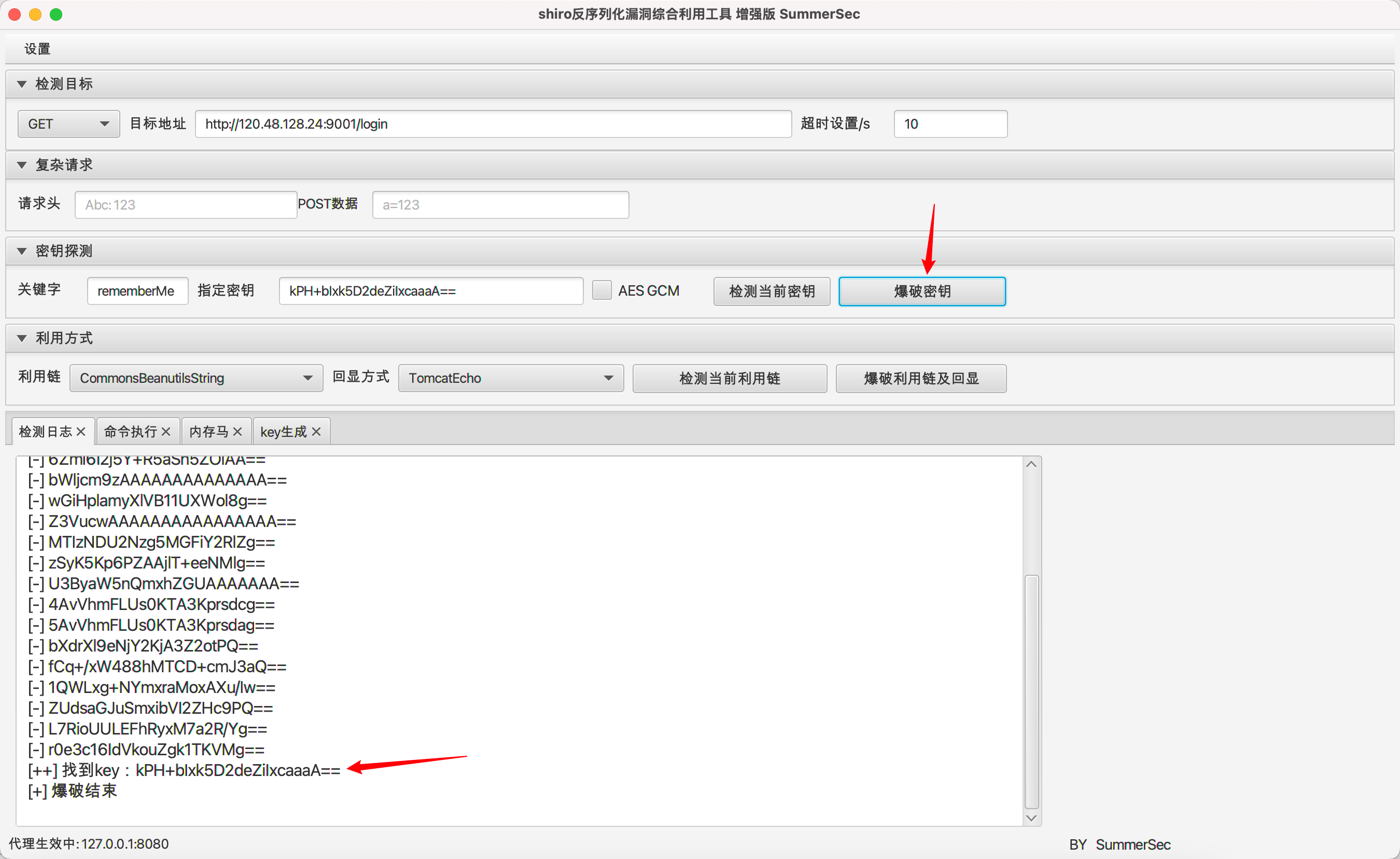Click the 代理生效中:127.0.0.1:8080 status text

click(89, 843)
